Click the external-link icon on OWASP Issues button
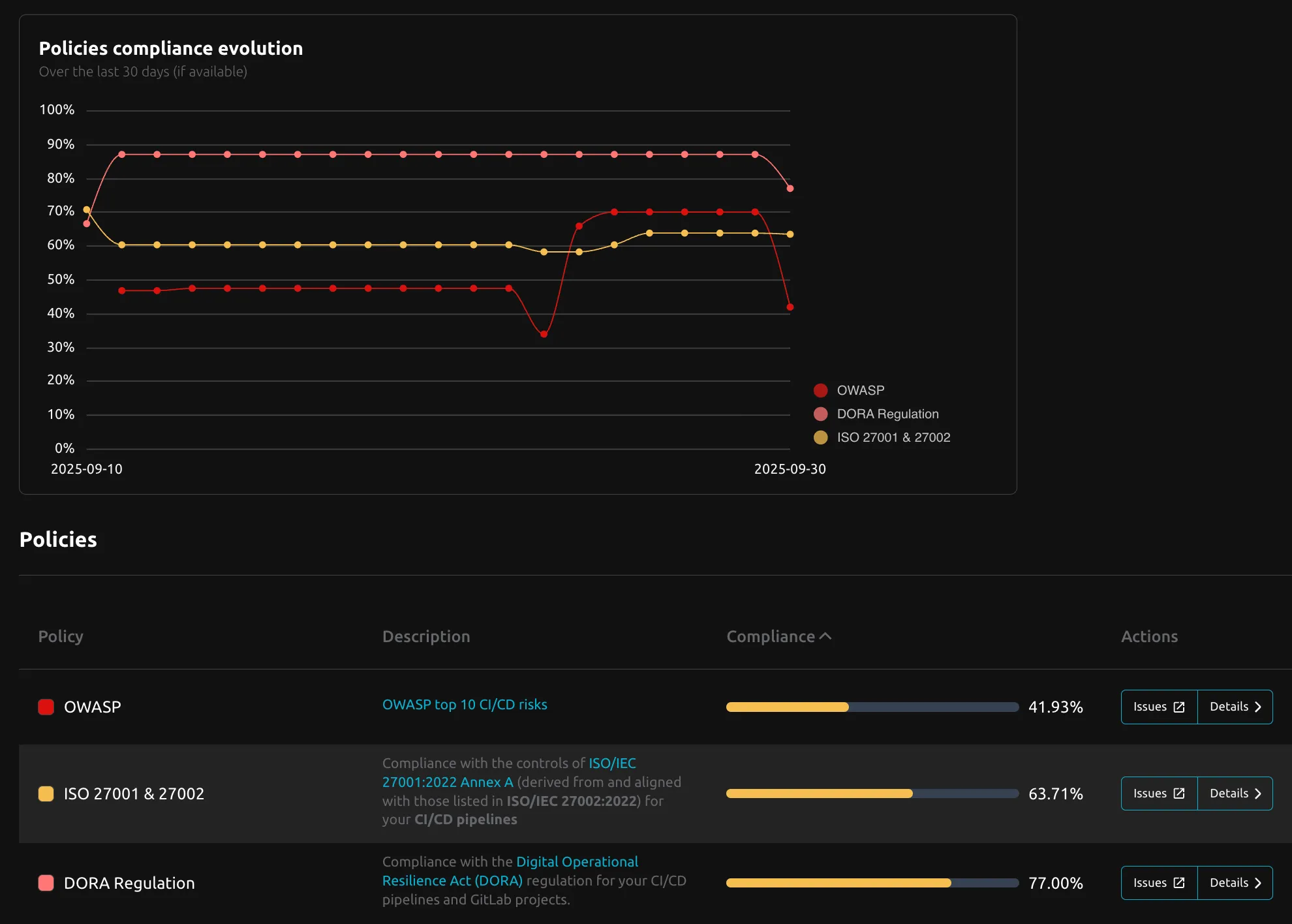The width and height of the screenshot is (1292, 924). pyautogui.click(x=1178, y=707)
